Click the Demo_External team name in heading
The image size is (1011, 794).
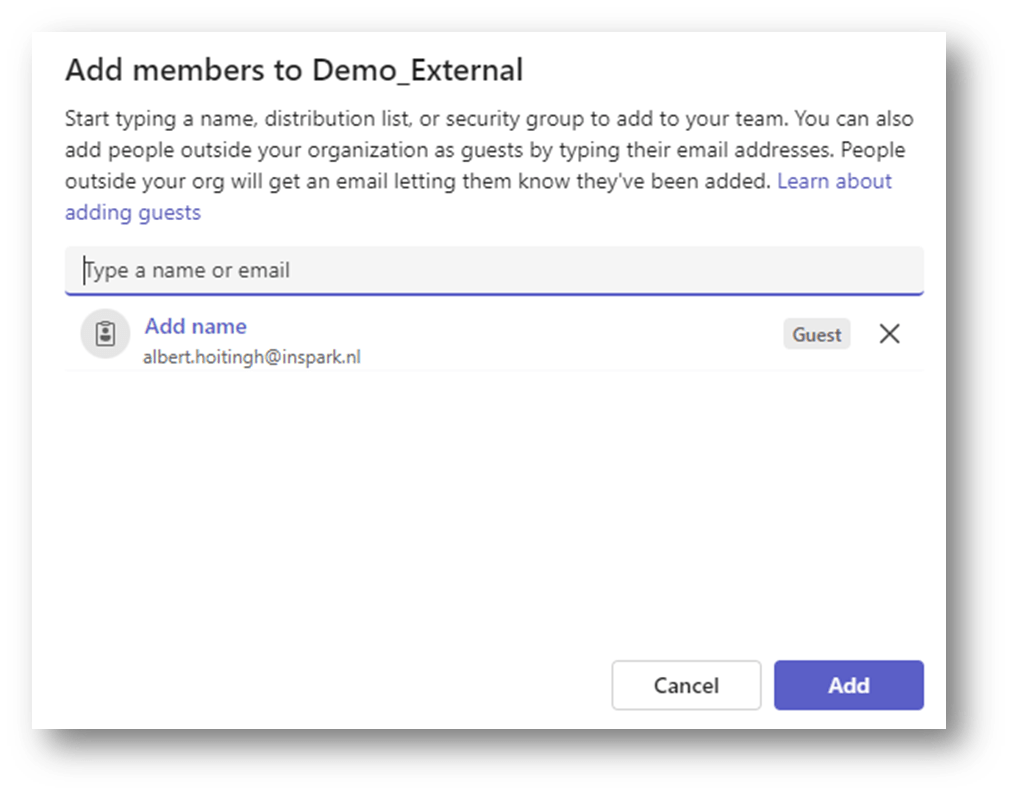pyautogui.click(x=417, y=70)
